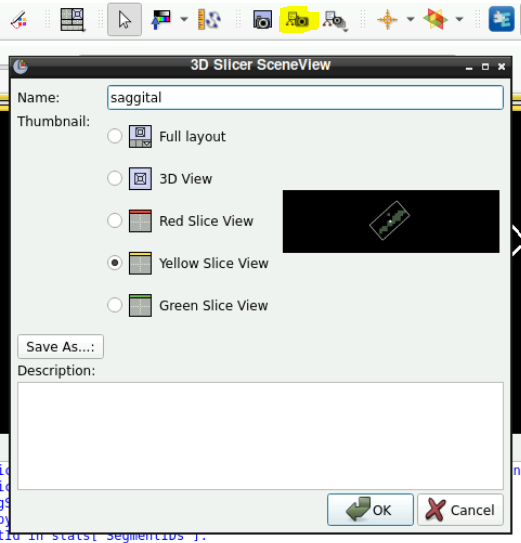Toggle the crosshair tool icon
This screenshot has height=543, width=521.
tap(387, 19)
